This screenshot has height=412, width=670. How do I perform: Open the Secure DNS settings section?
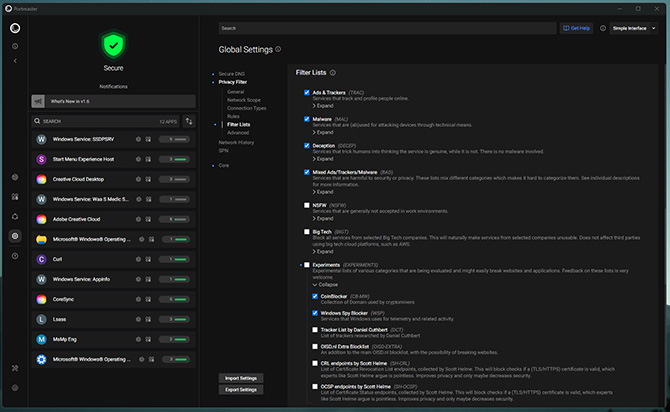point(232,74)
